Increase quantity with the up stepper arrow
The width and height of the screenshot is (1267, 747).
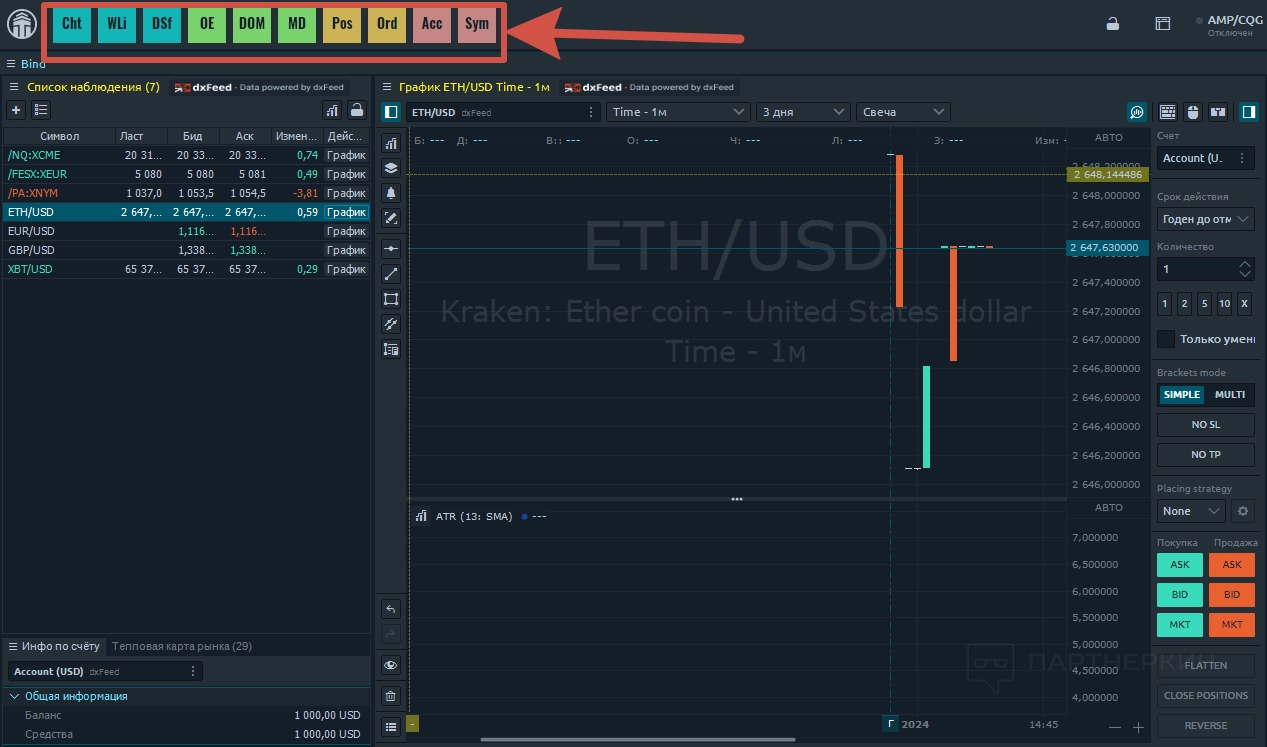pos(1244,264)
